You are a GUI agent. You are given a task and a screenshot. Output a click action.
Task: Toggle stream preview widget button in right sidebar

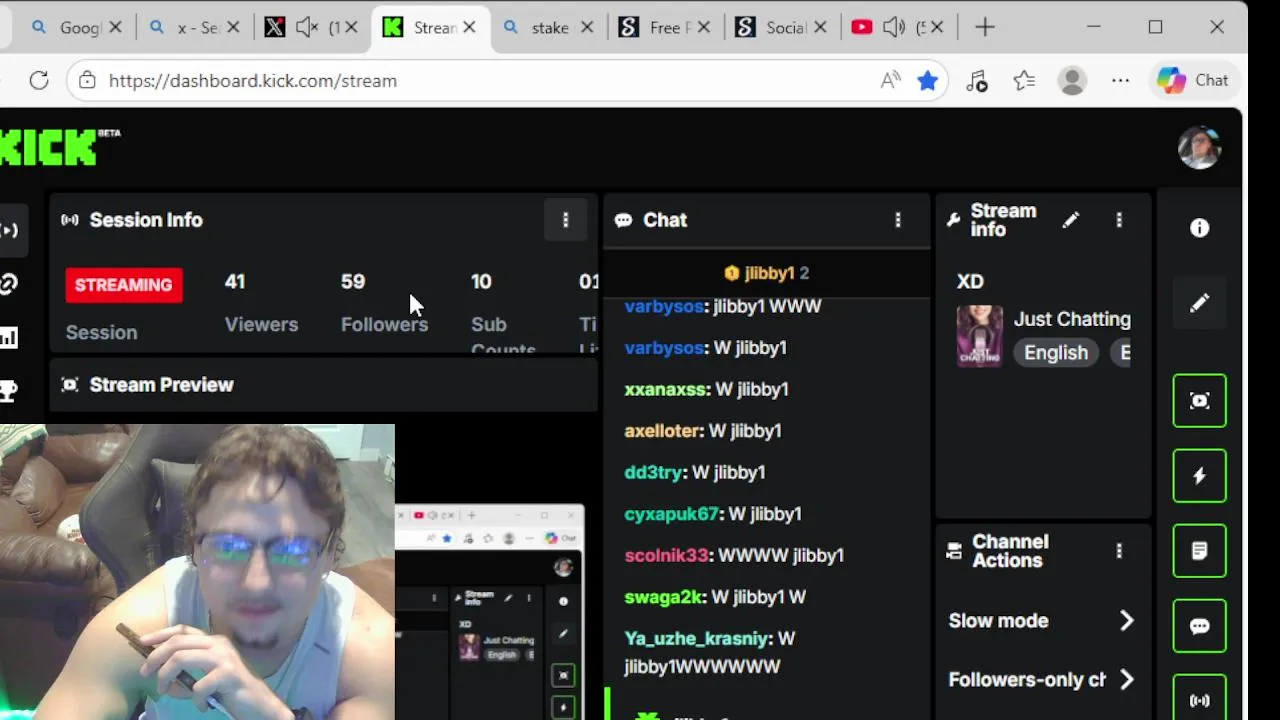[x=1200, y=401]
